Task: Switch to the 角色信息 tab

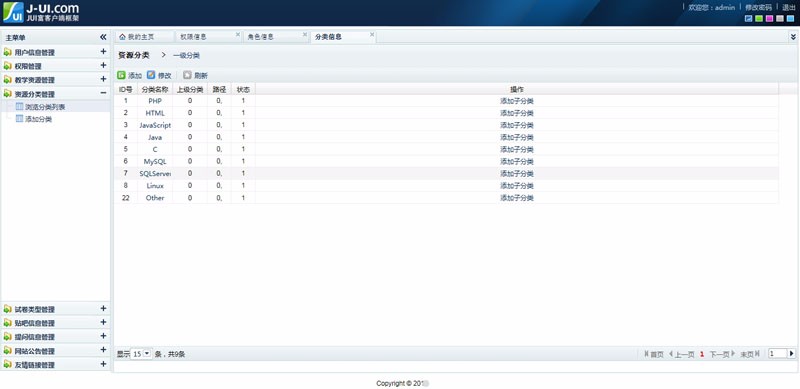Action: coord(276,37)
